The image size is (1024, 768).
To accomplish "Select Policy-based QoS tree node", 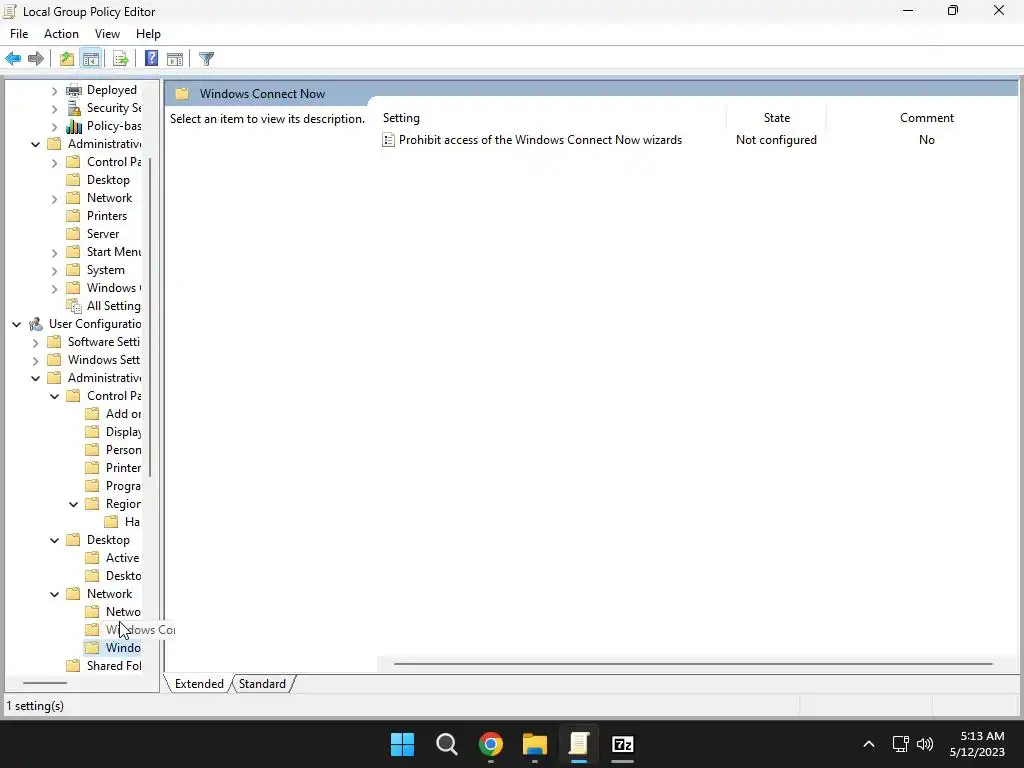I will pyautogui.click(x=114, y=126).
